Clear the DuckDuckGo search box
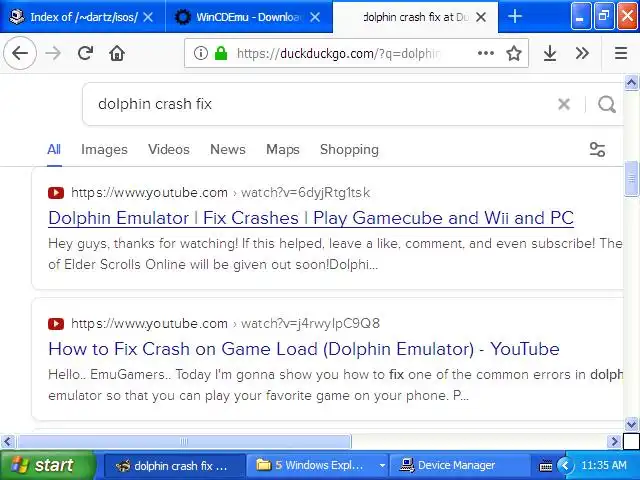Viewport: 640px width, 480px height. (x=564, y=104)
